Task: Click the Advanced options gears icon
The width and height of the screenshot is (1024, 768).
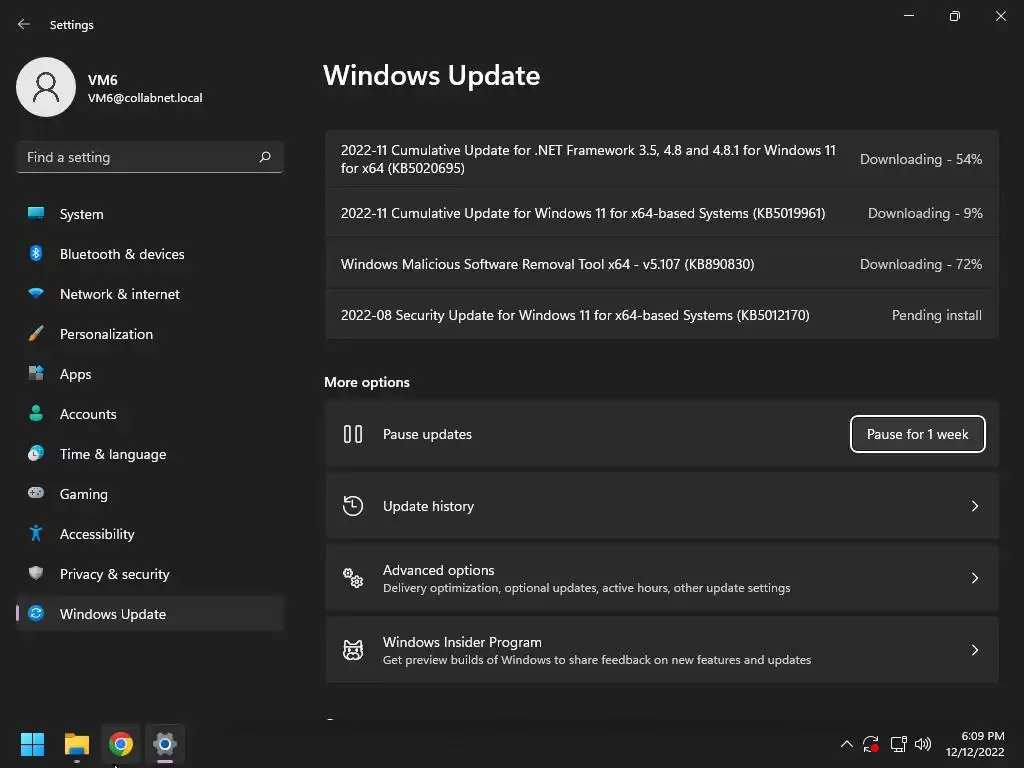Action: pyautogui.click(x=353, y=577)
